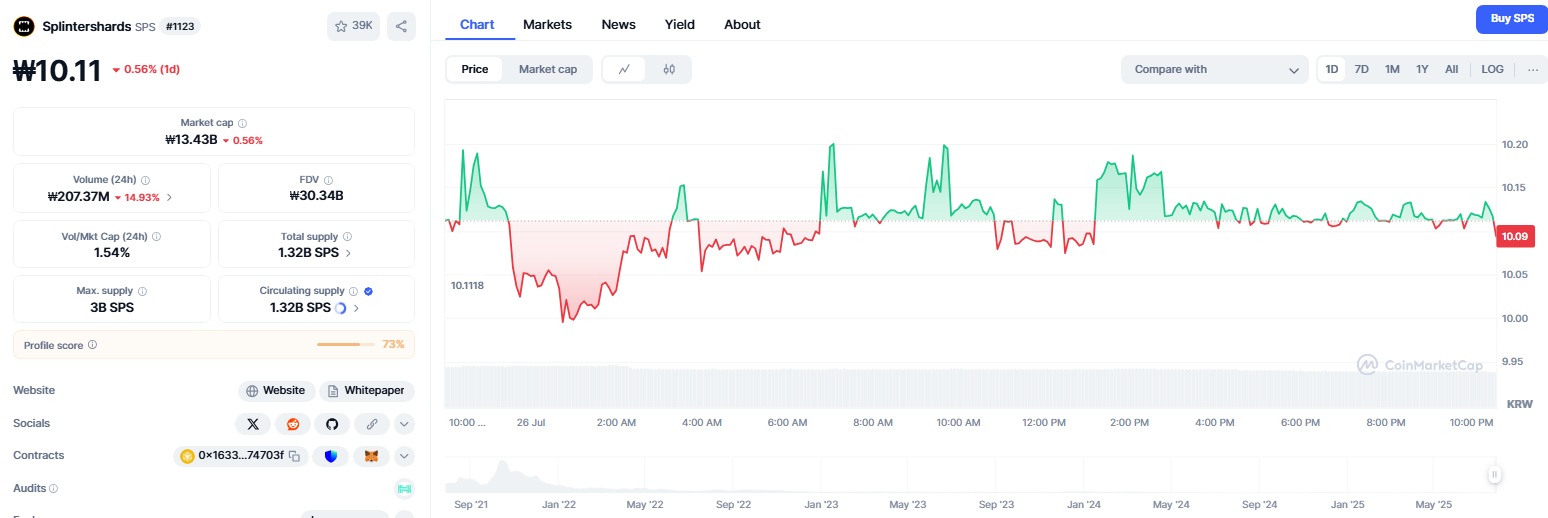
Task: Open Circulating supply info tooltip icon
Action: coord(354,291)
